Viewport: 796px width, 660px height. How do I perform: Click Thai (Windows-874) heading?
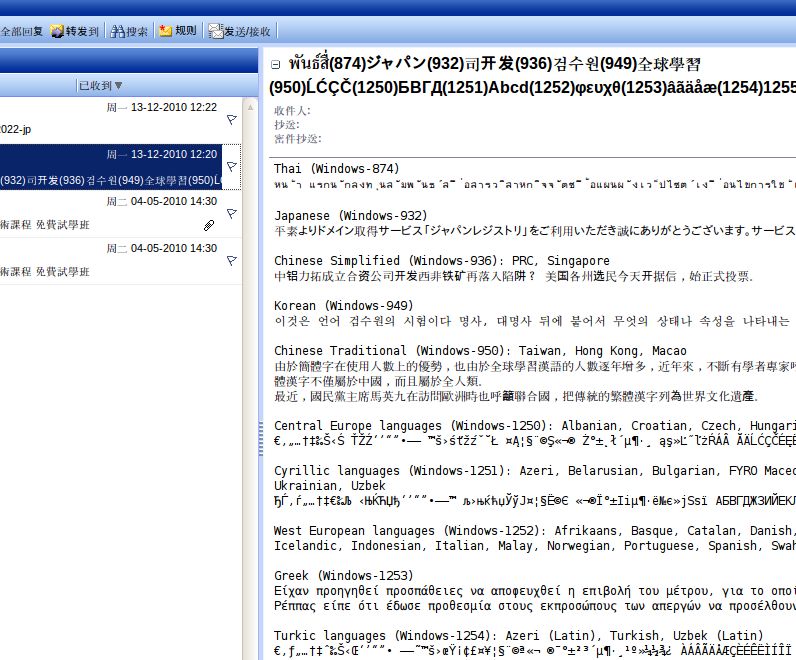pyautogui.click(x=337, y=169)
